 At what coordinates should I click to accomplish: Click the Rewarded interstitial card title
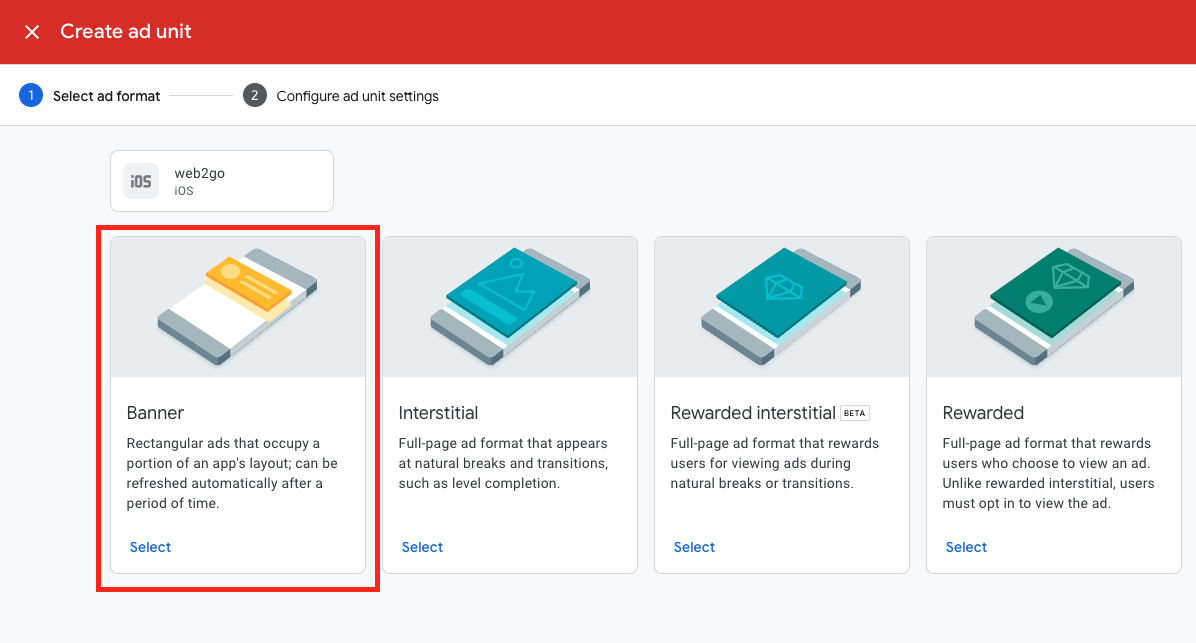click(x=753, y=413)
